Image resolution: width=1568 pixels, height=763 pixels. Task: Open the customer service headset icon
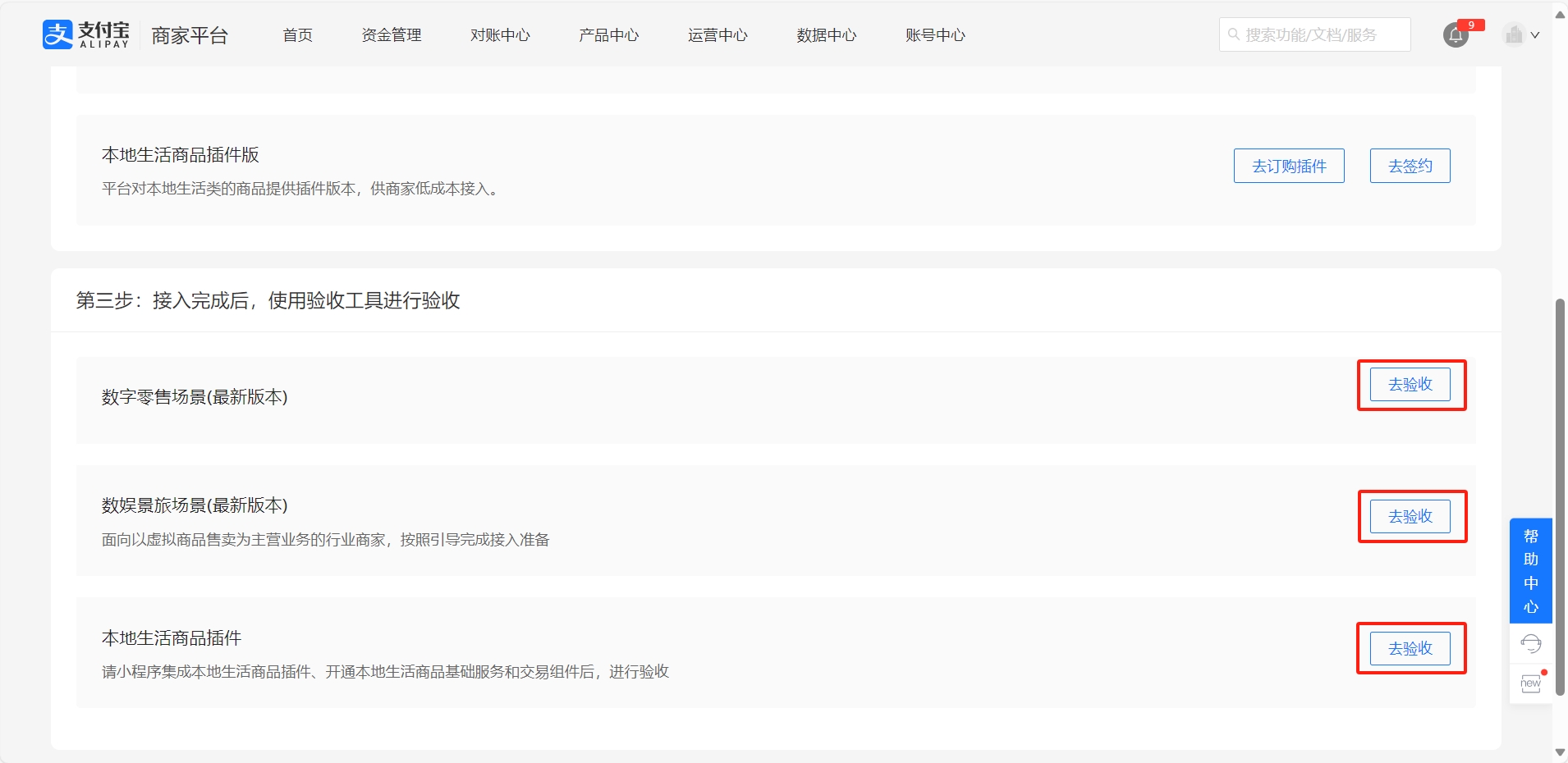(x=1530, y=644)
